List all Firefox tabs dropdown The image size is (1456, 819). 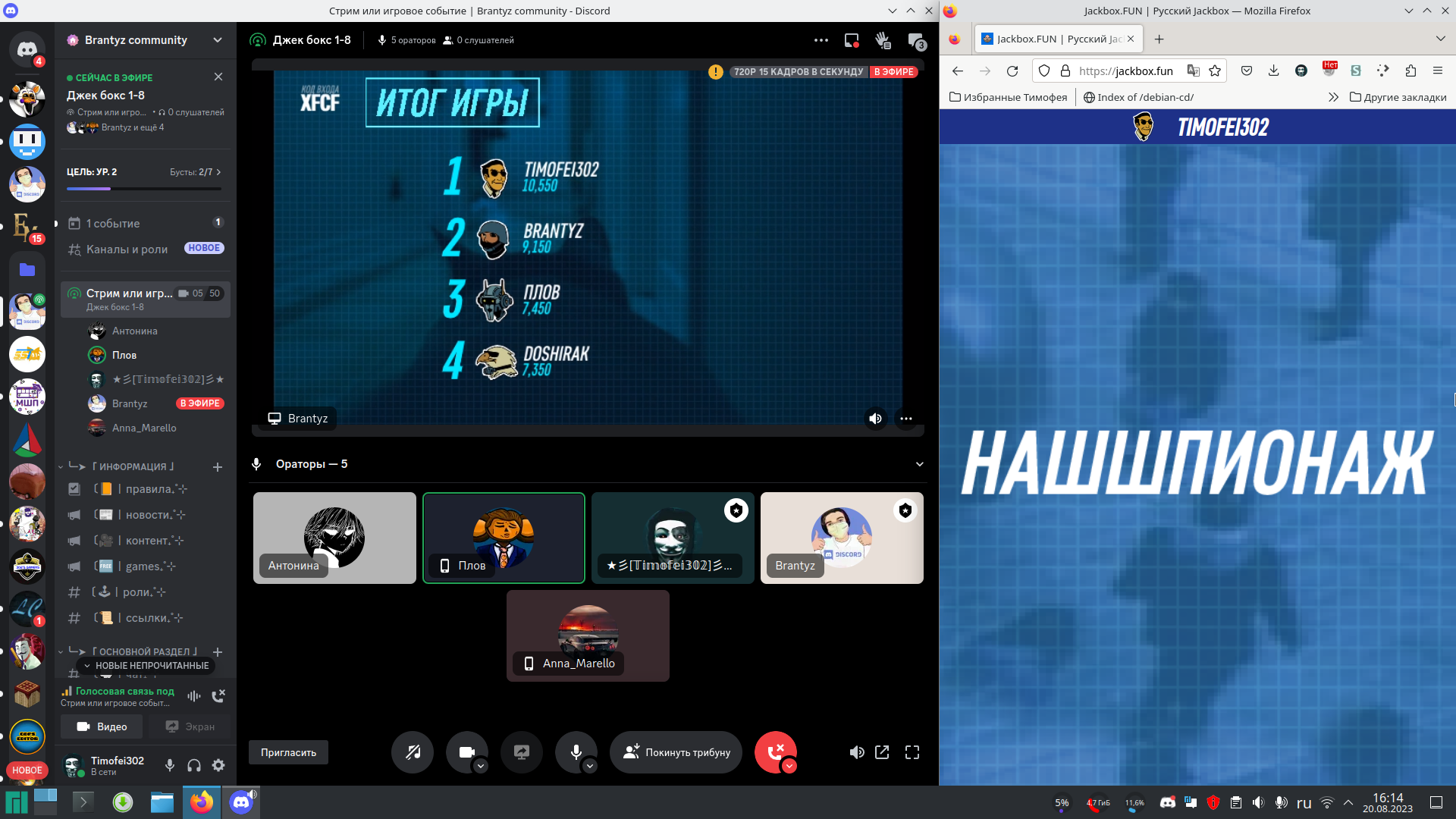[1441, 39]
